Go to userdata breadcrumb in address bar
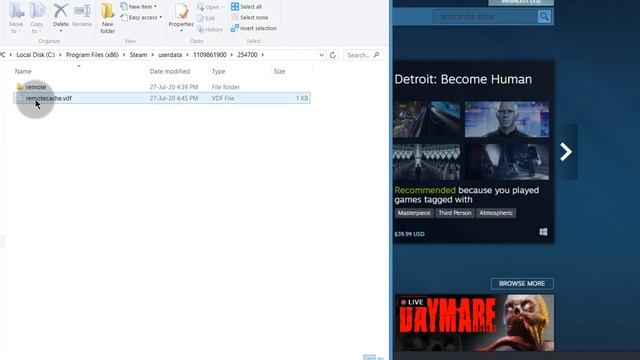This screenshot has height=360, width=640. [x=170, y=55]
